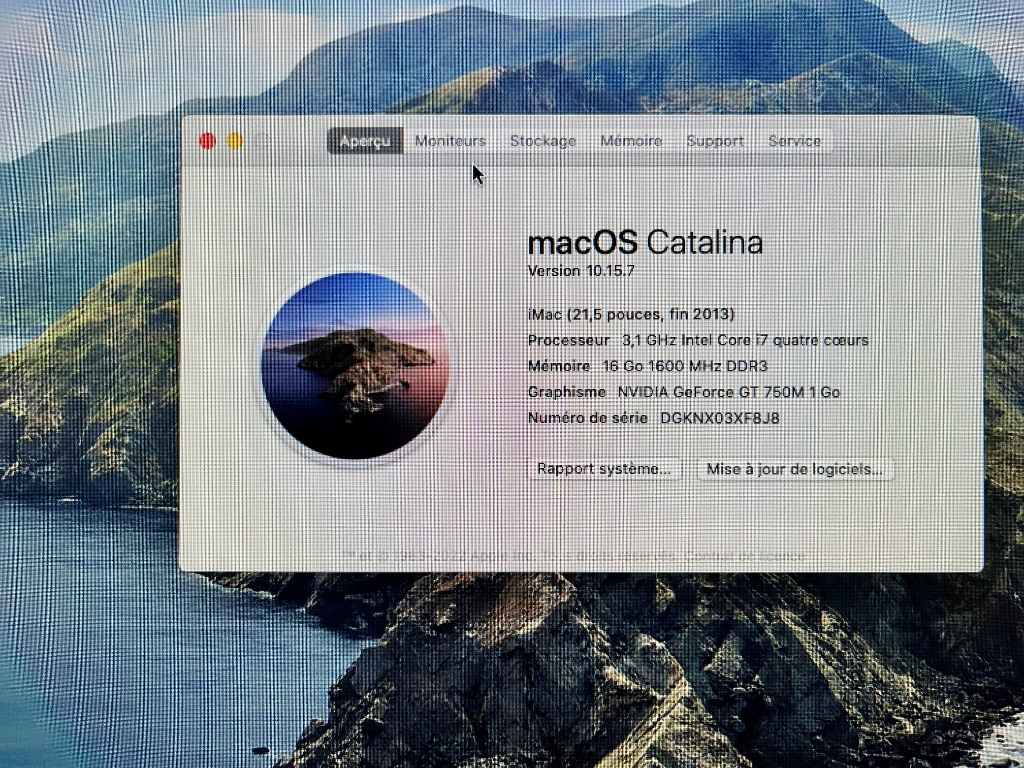1024x768 pixels.
Task: Click the Rapport système button
Action: click(x=604, y=469)
